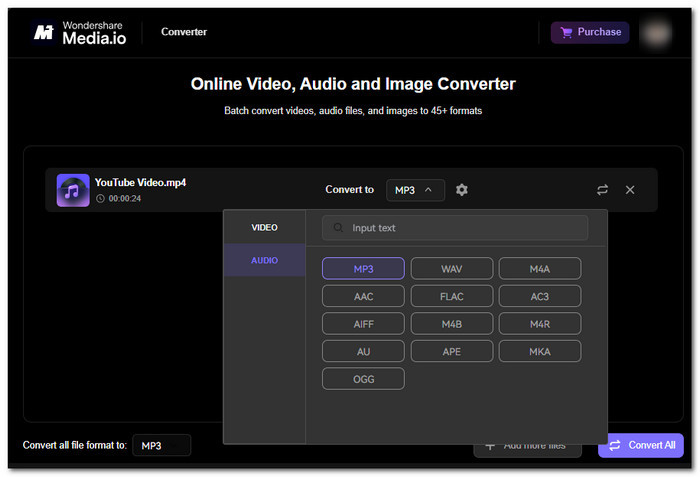Select the AIFF format option

click(x=363, y=324)
